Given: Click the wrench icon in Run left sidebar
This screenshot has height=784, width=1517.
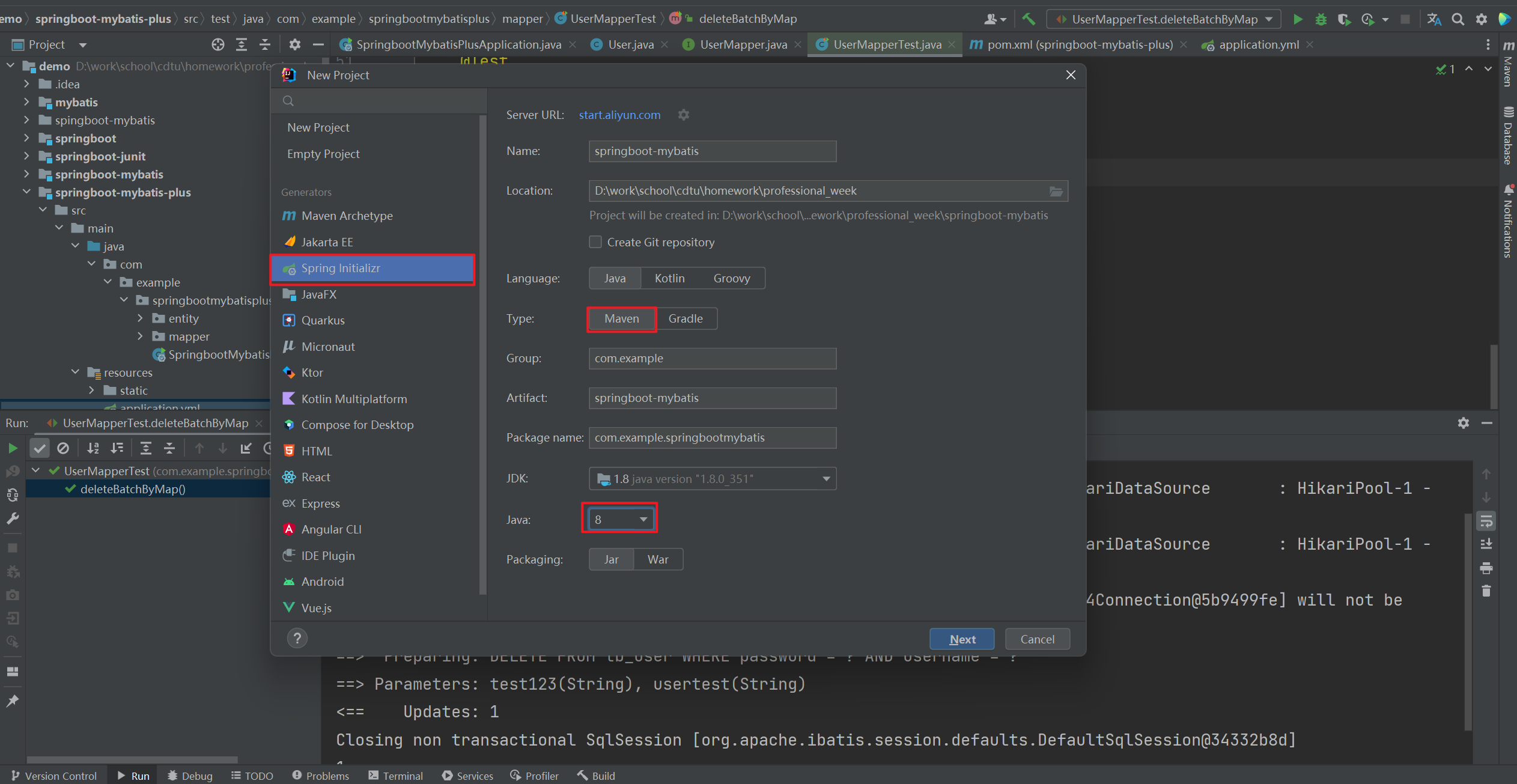Looking at the screenshot, I should click(13, 518).
